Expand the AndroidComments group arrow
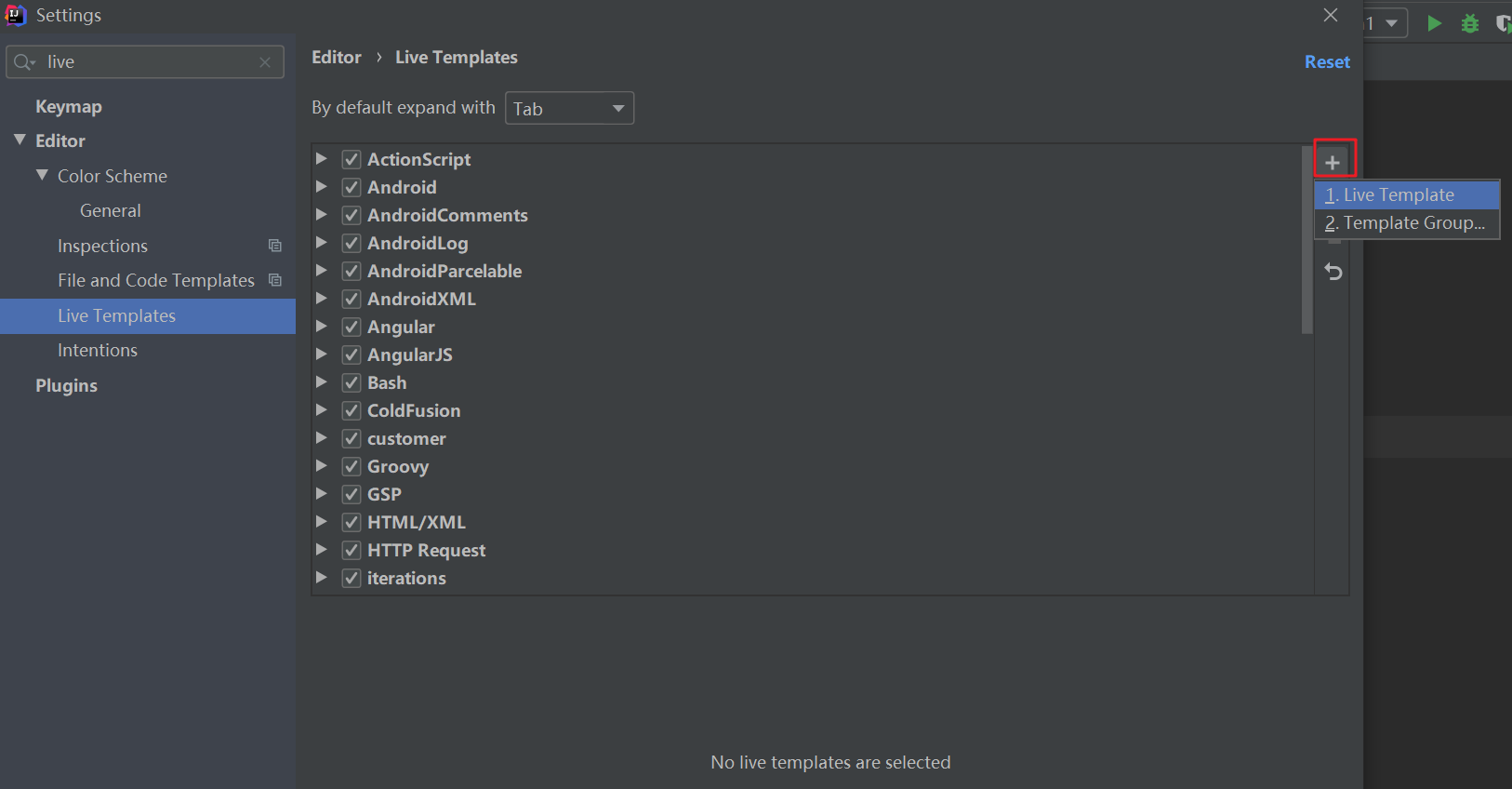1512x789 pixels. pyautogui.click(x=321, y=214)
